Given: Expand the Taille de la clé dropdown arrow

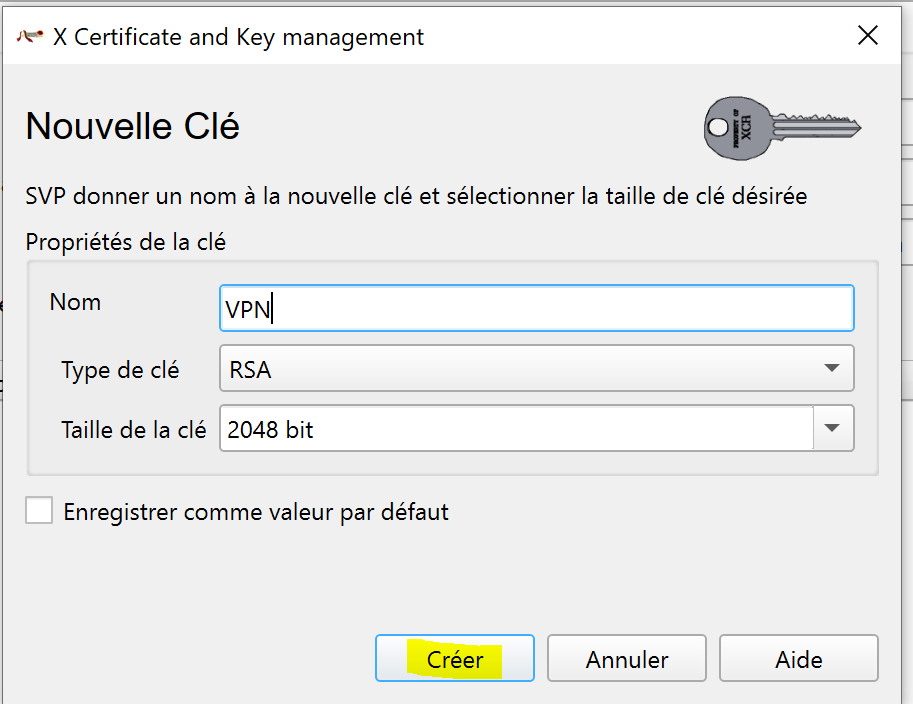Looking at the screenshot, I should [833, 430].
